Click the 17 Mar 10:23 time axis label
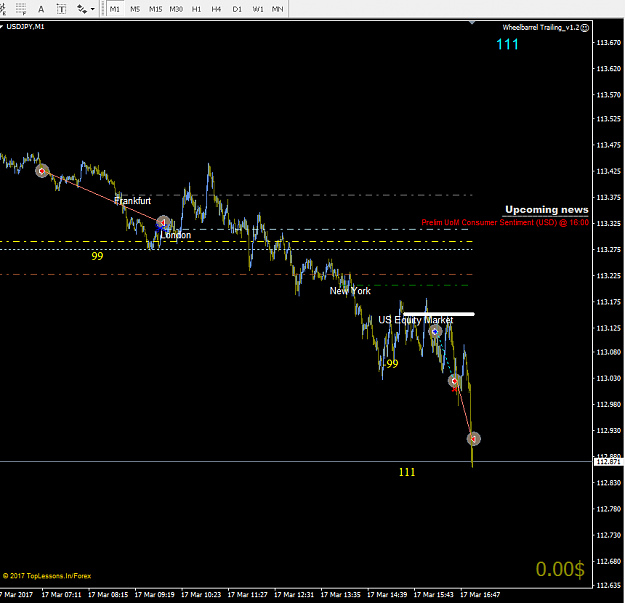This screenshot has height=603, width=625. click(201, 595)
